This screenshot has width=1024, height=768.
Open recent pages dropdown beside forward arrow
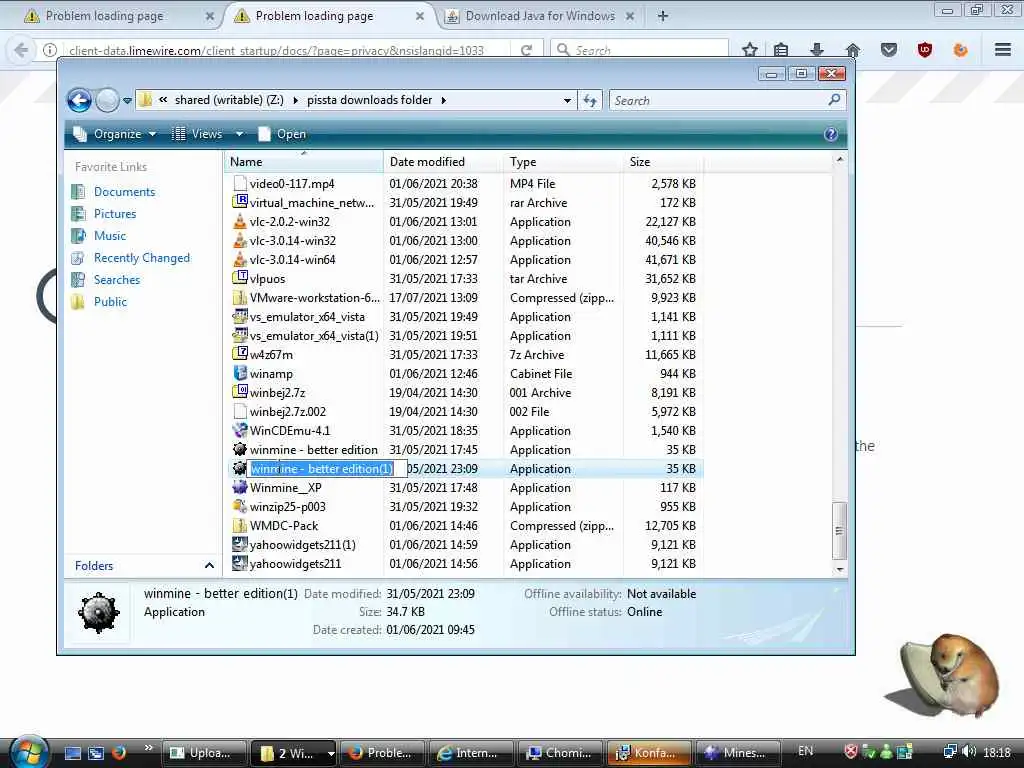[x=127, y=101]
